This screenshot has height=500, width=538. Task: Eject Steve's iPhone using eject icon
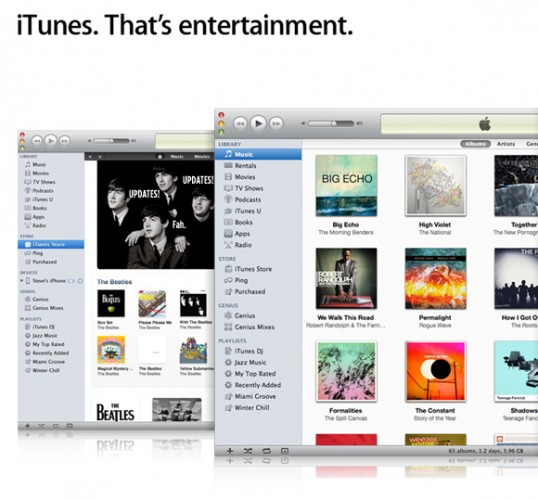click(x=80, y=281)
